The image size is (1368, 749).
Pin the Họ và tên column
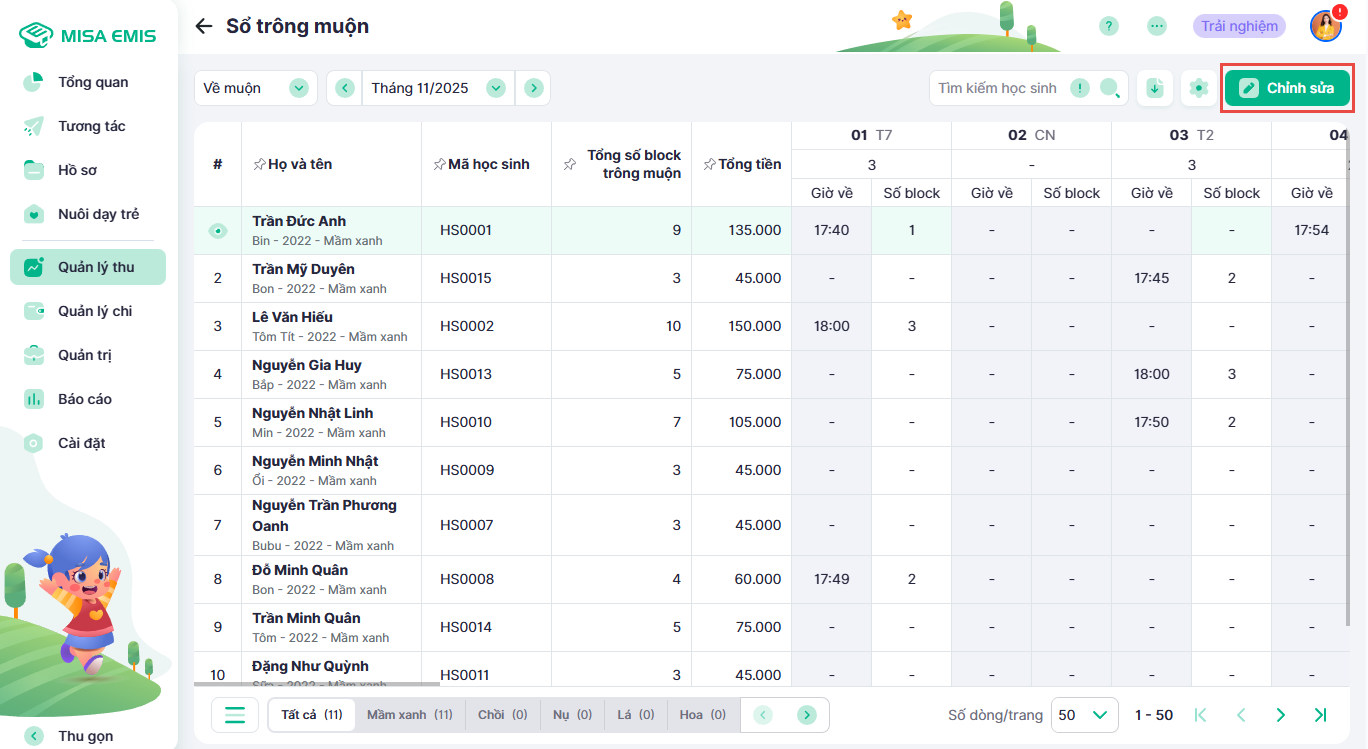pos(259,164)
